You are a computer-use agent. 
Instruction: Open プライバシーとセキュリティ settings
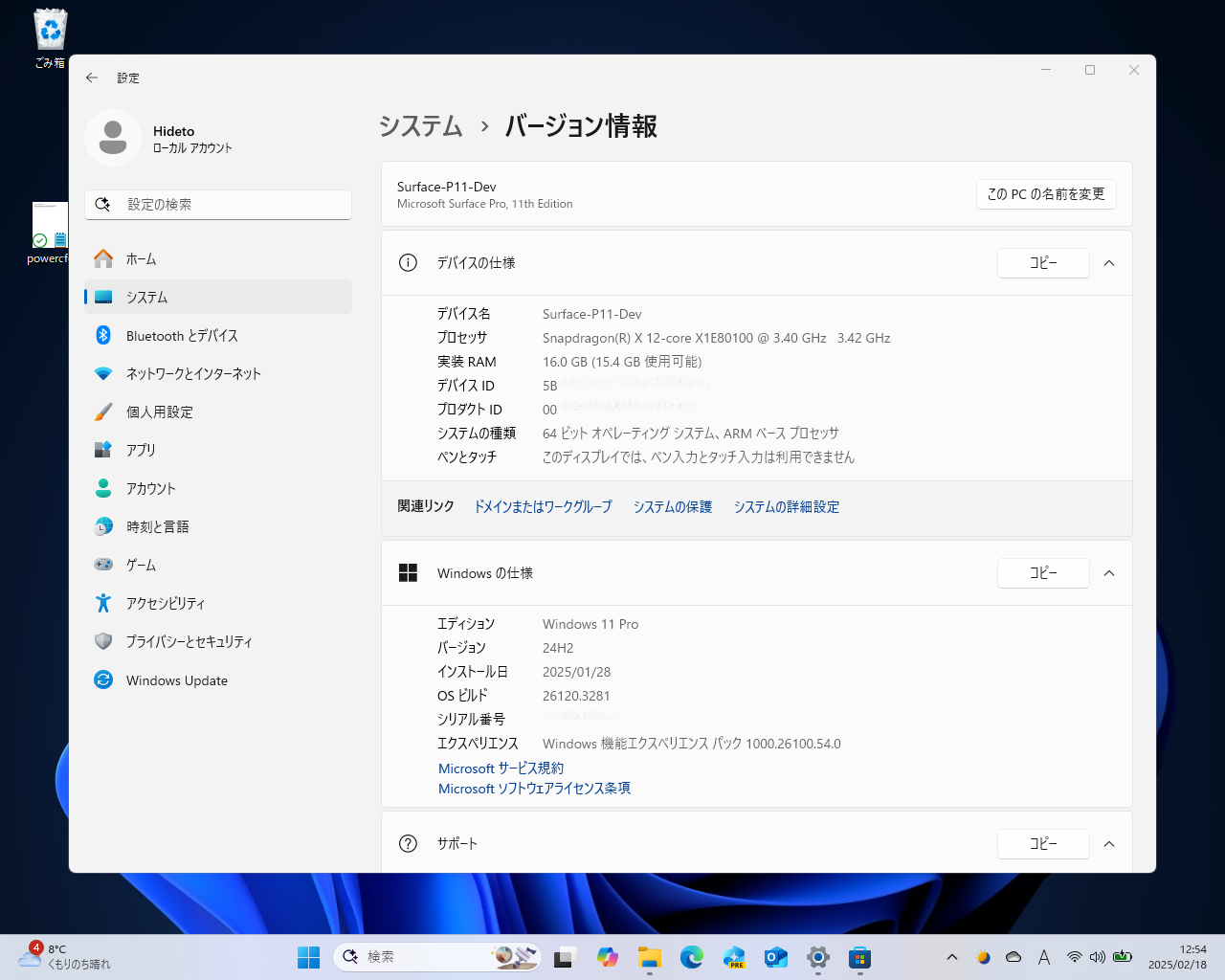pyautogui.click(x=187, y=641)
